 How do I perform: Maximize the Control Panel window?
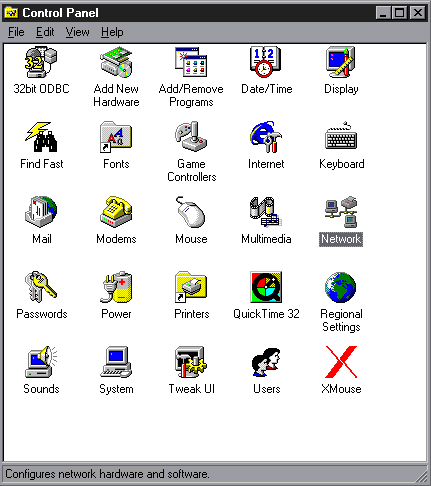pos(399,13)
